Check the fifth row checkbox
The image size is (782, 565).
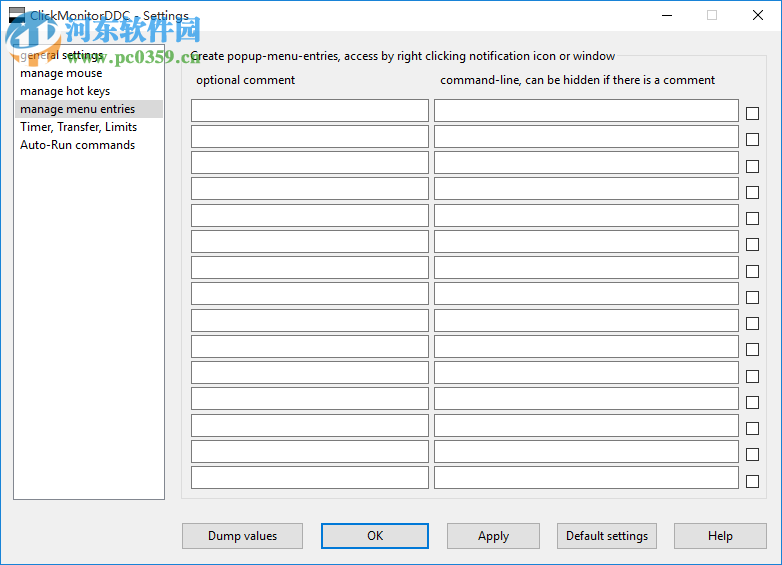[753, 218]
